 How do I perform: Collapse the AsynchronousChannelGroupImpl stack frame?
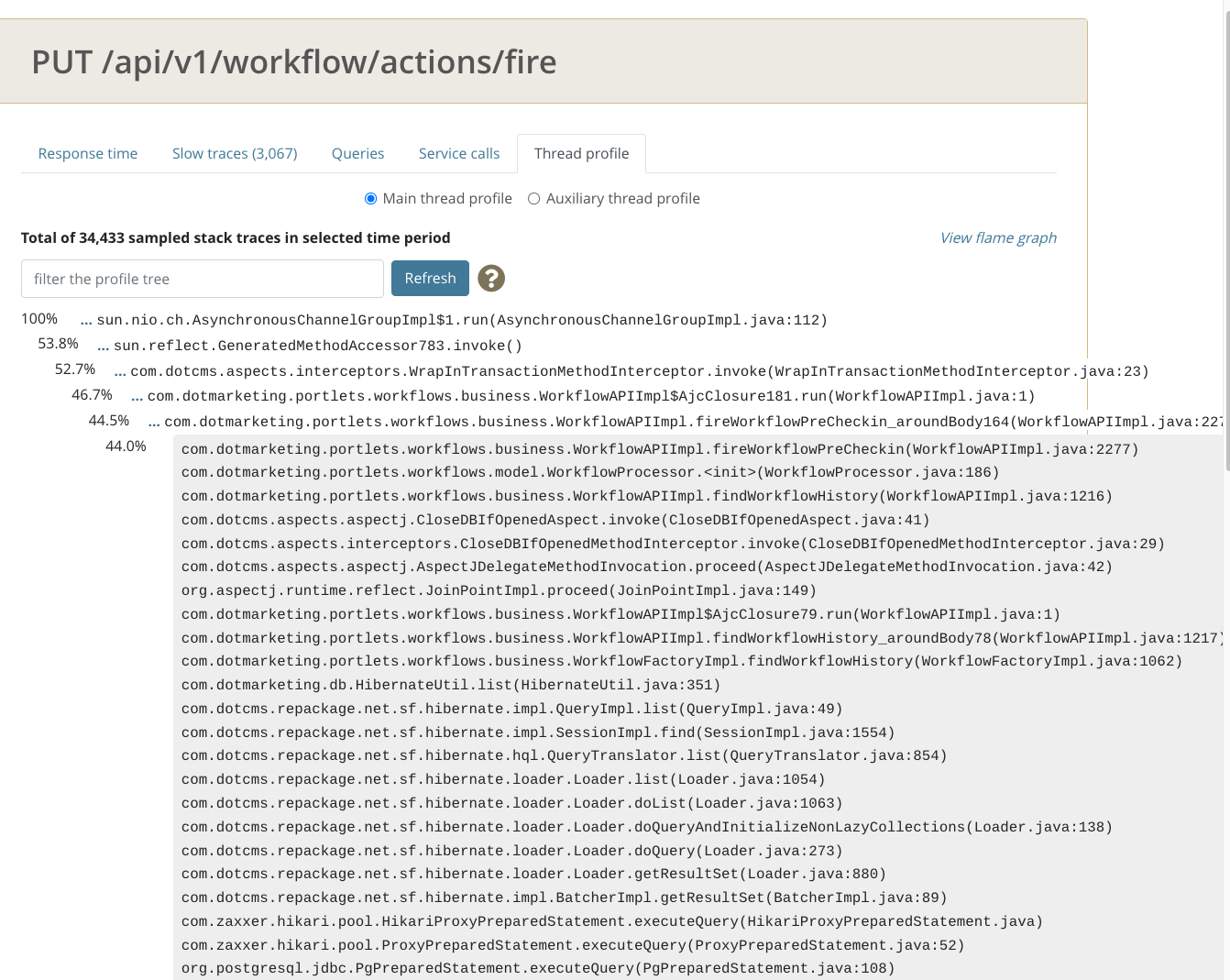pyautogui.click(x=84, y=320)
